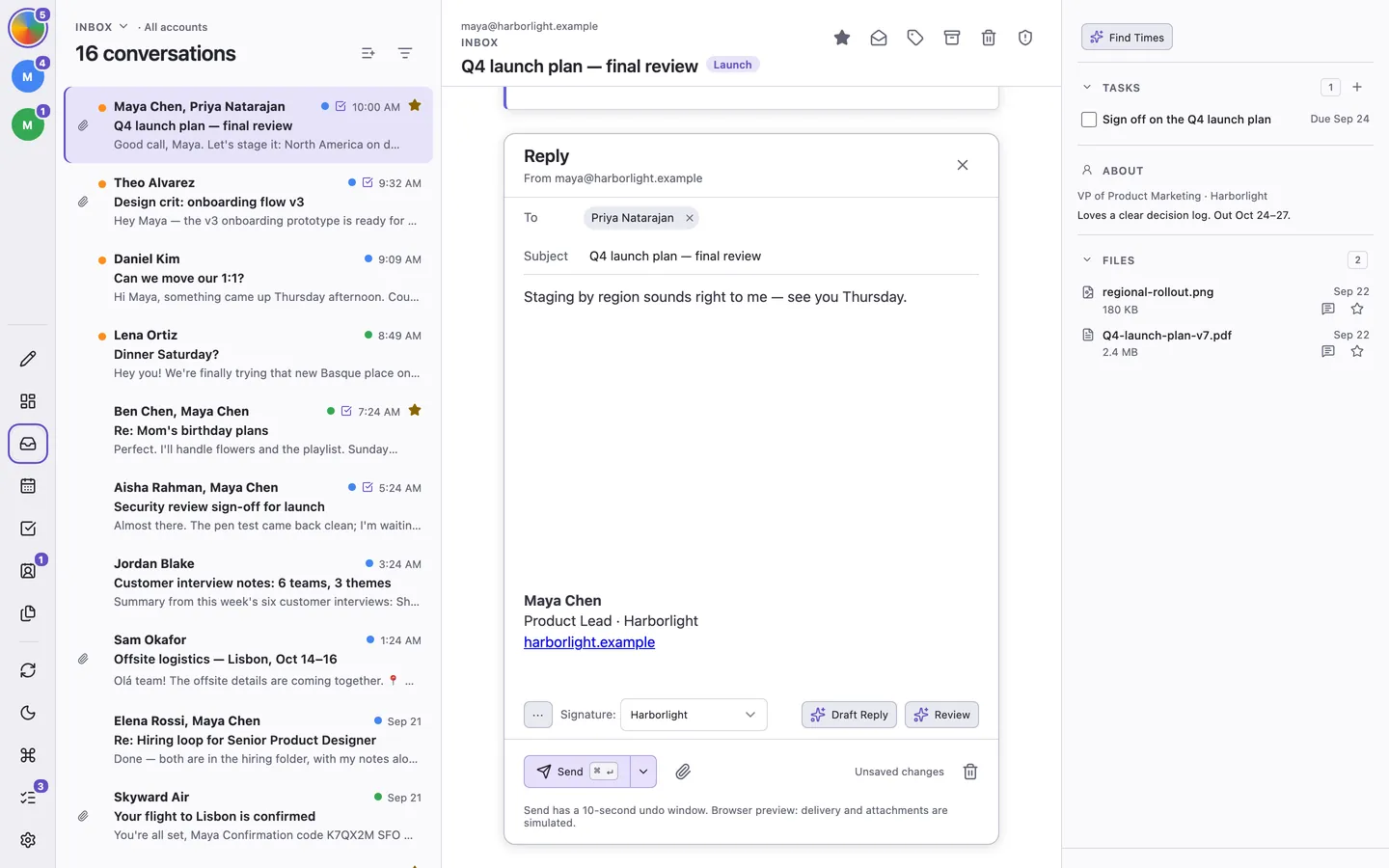The height and width of the screenshot is (868, 1389).
Task: Click the Draft Reply button
Action: point(850,715)
